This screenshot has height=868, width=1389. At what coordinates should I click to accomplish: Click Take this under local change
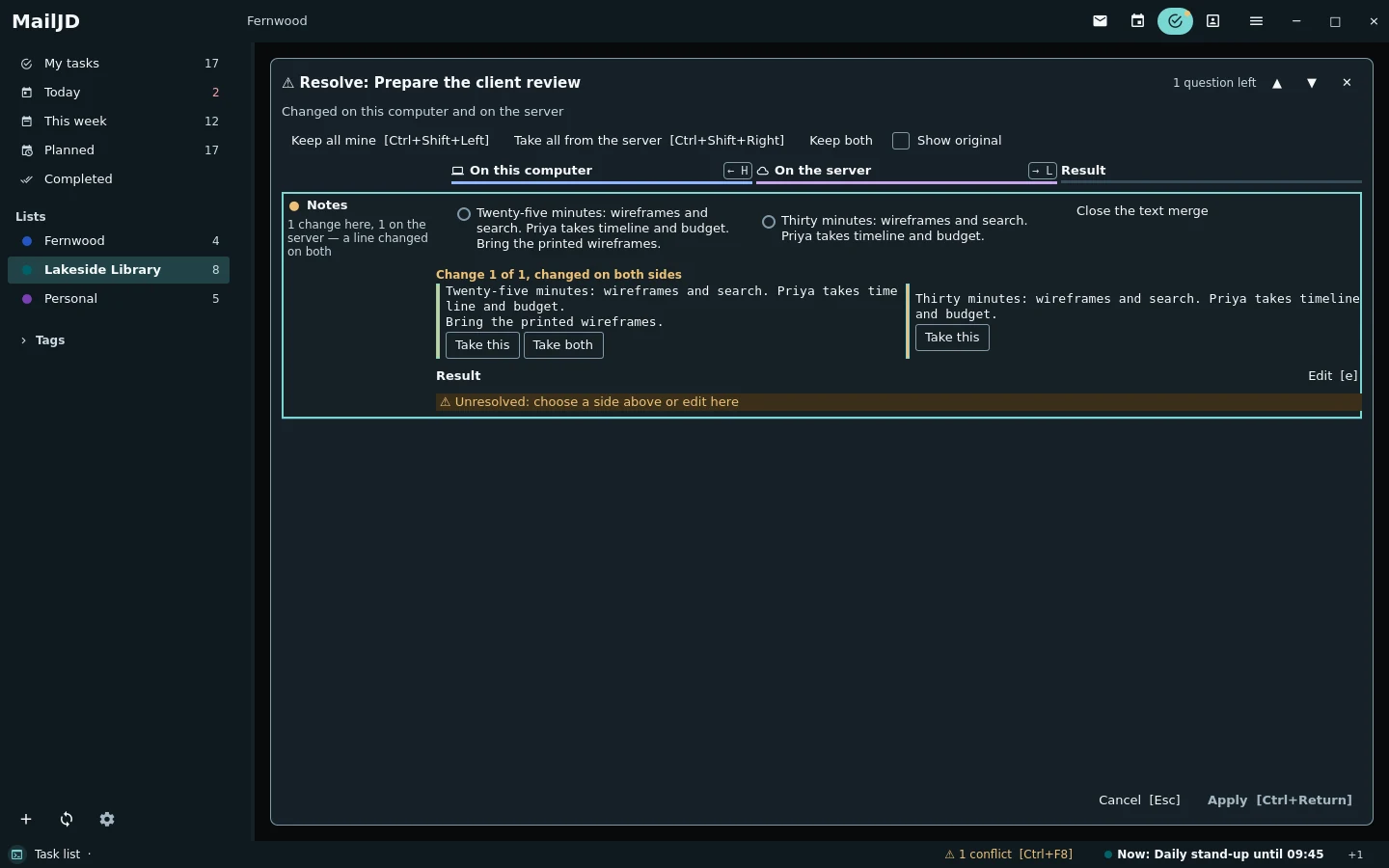482,345
